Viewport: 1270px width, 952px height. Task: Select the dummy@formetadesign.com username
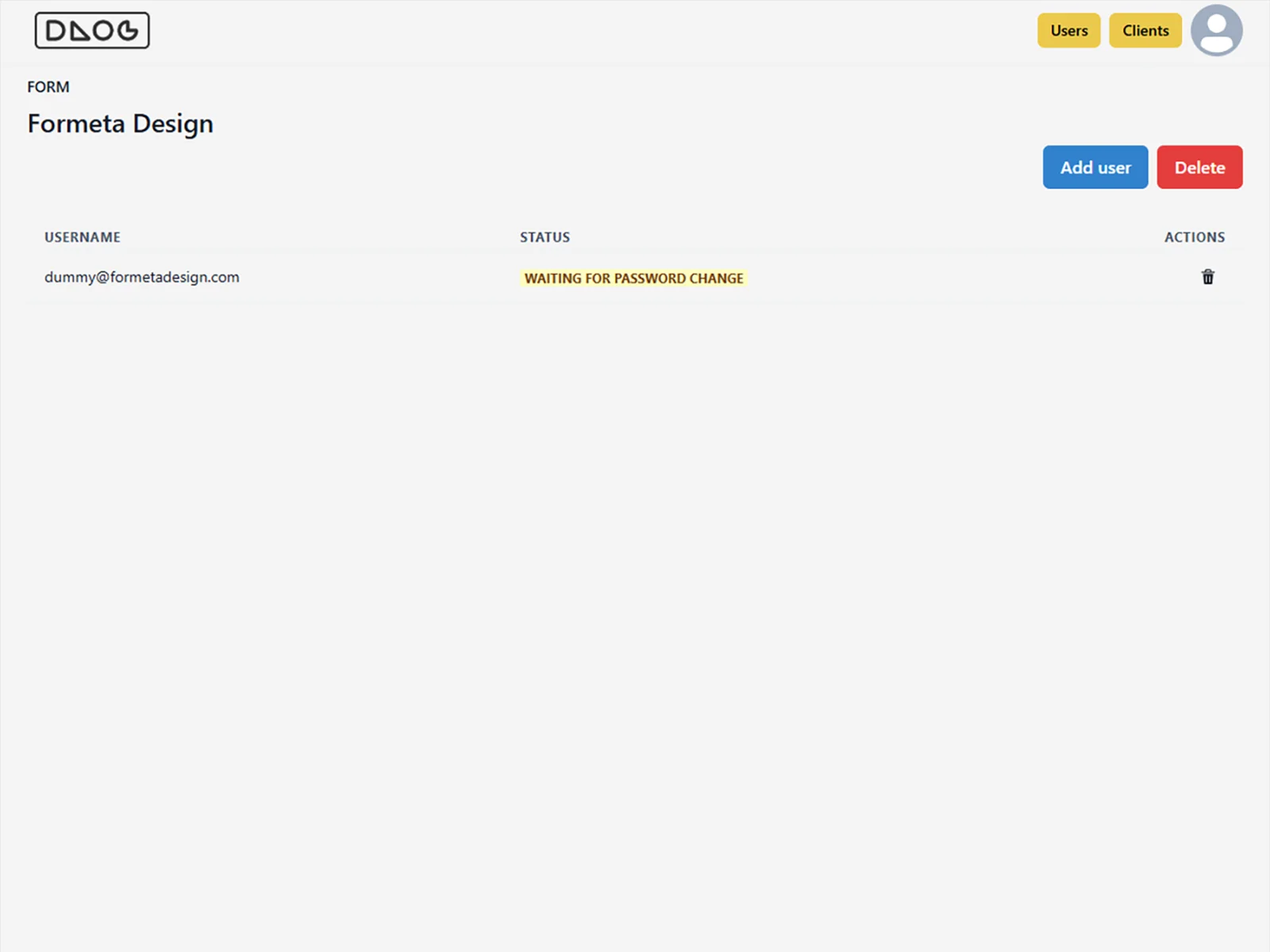pos(141,277)
